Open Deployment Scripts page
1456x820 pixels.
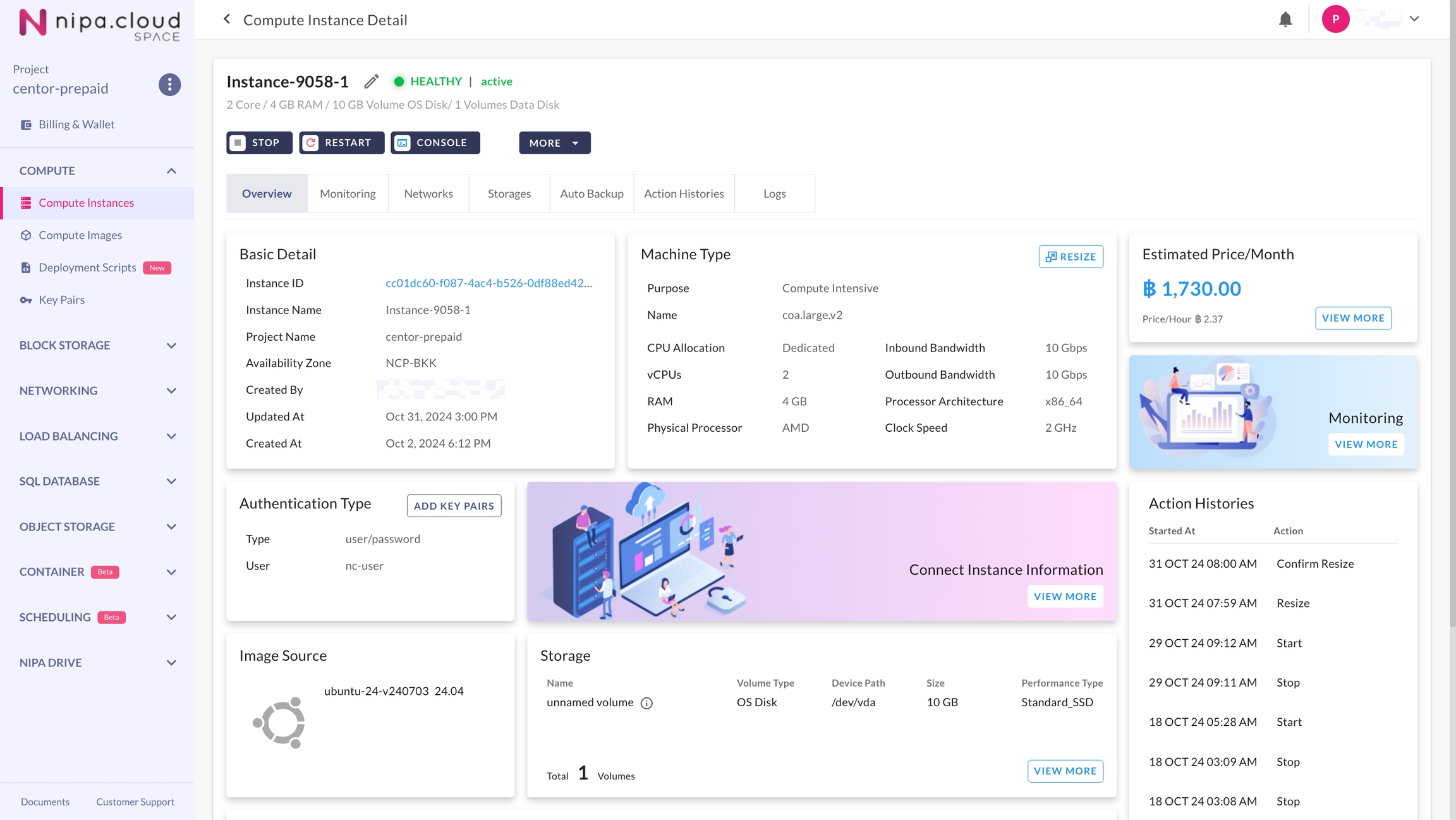(87, 267)
